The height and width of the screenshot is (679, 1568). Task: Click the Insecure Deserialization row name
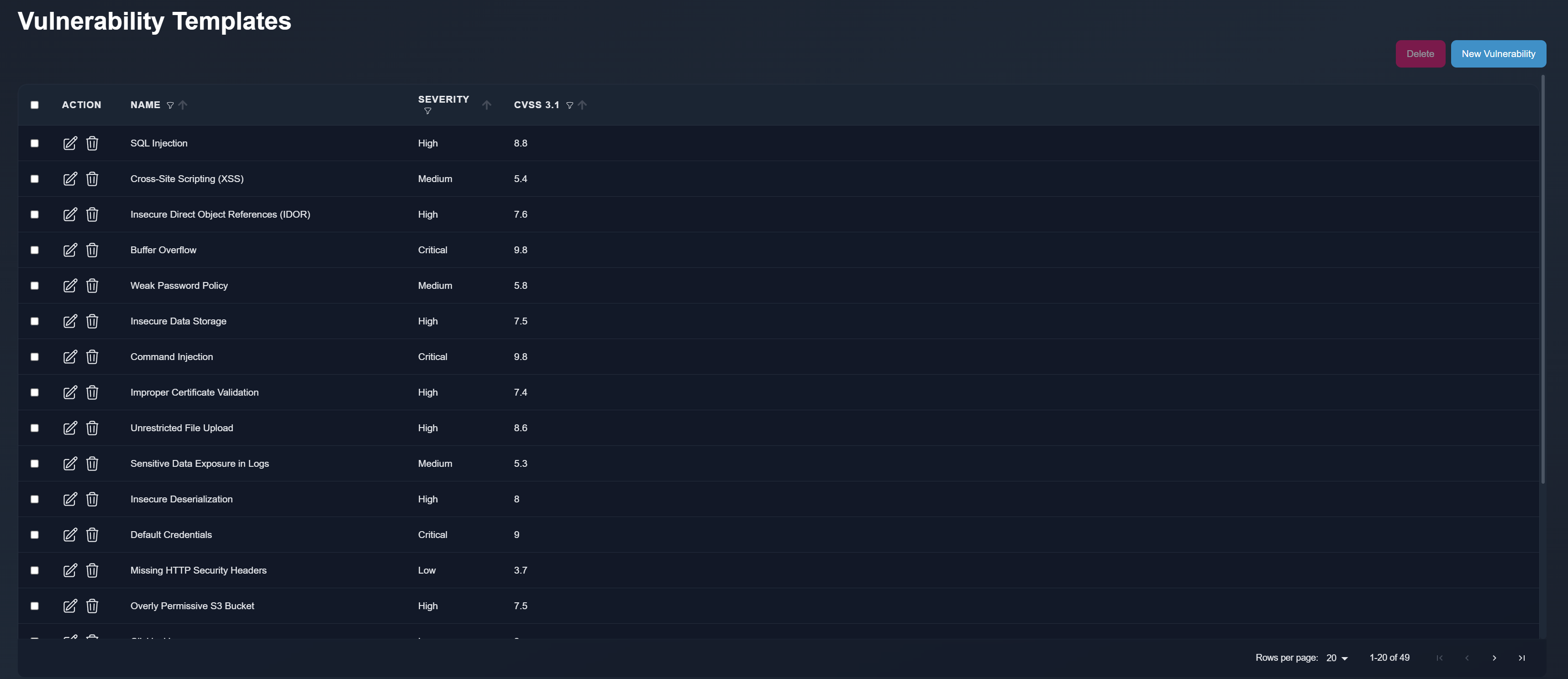tap(181, 499)
